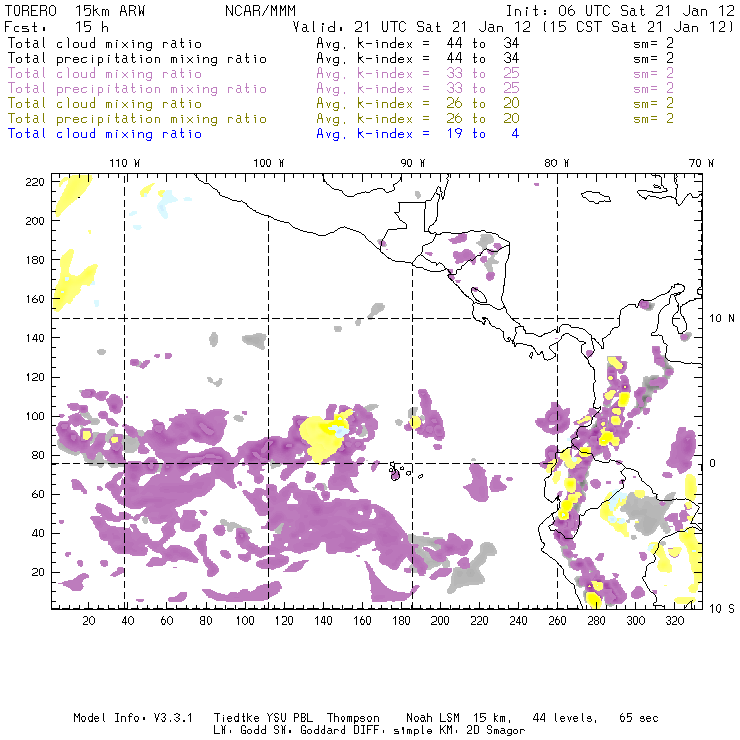Click the 120 tick on vertical axis

click(35, 377)
